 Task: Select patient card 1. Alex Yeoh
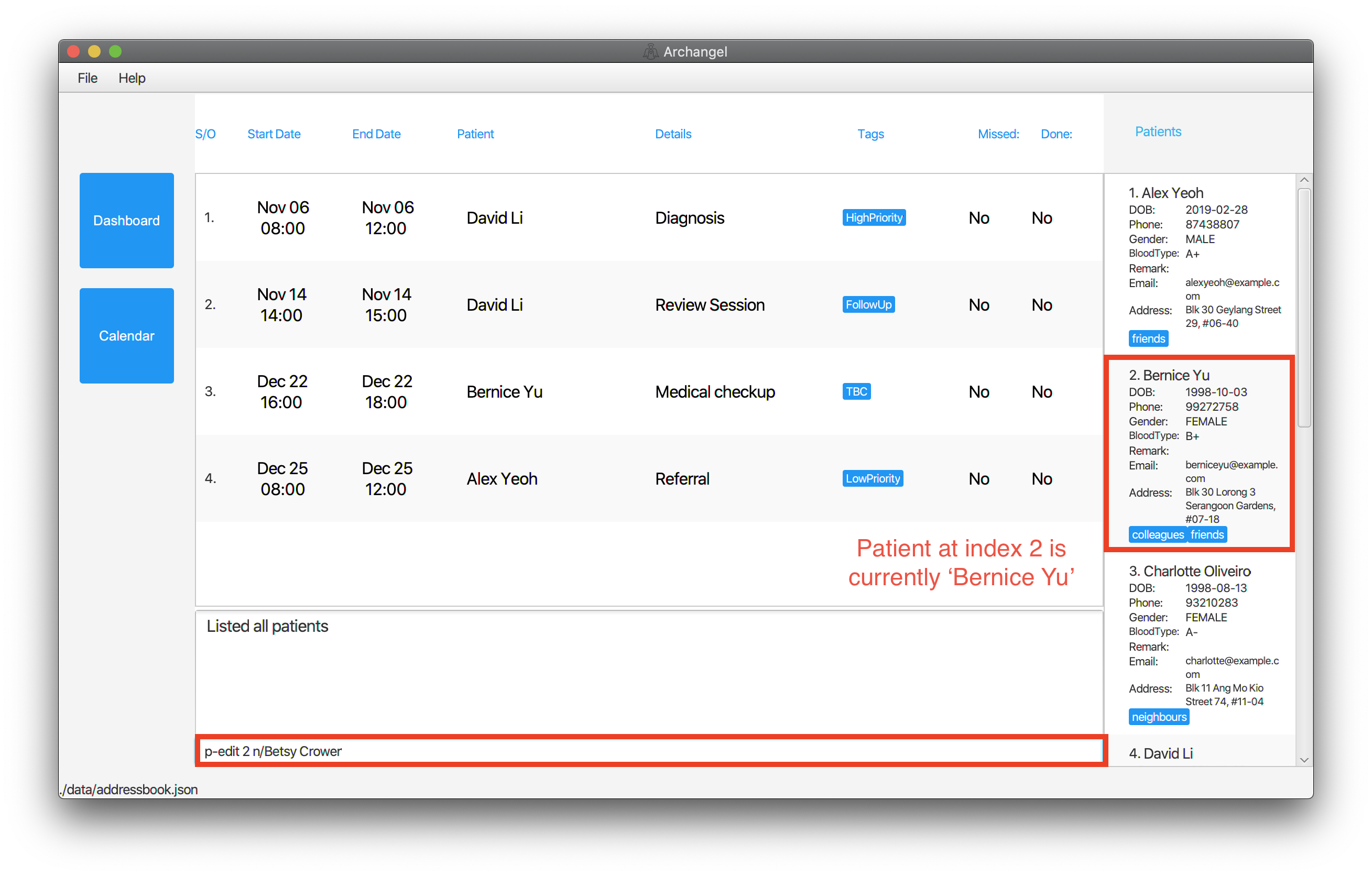coord(1201,265)
